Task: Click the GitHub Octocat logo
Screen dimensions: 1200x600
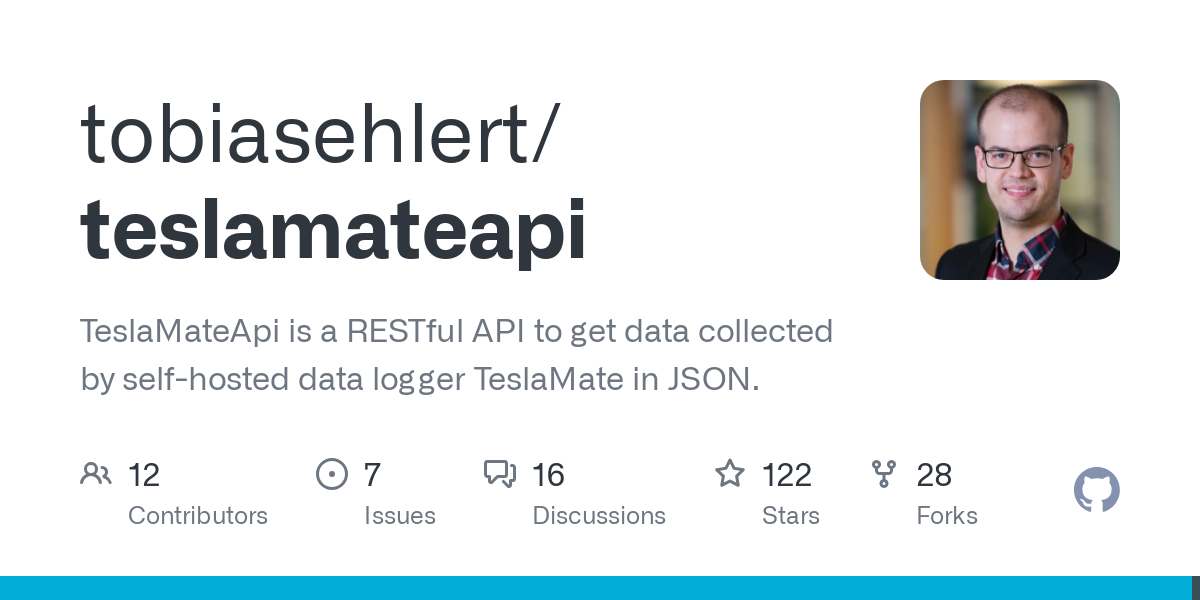Action: pos(1097,490)
